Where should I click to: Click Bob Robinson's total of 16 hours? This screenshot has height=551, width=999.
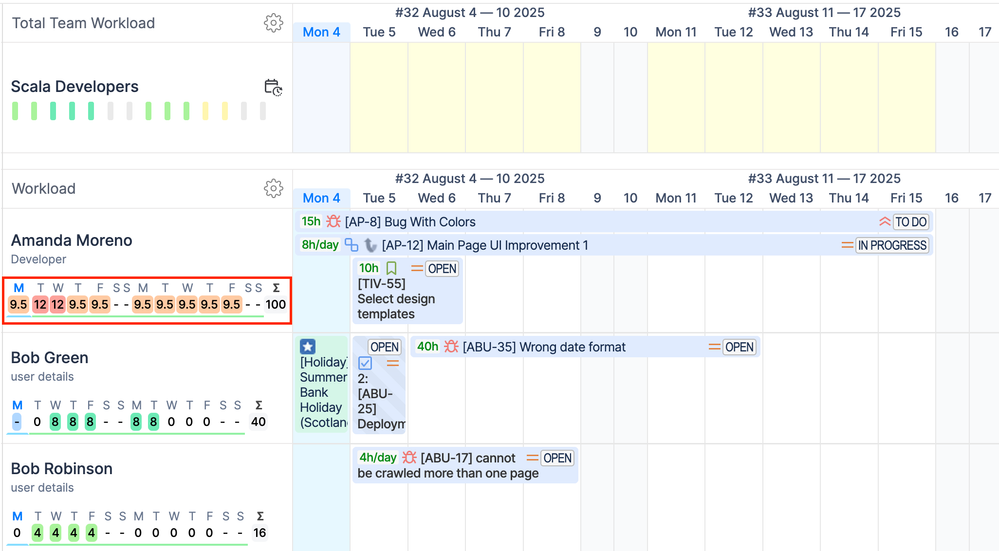[x=259, y=533]
